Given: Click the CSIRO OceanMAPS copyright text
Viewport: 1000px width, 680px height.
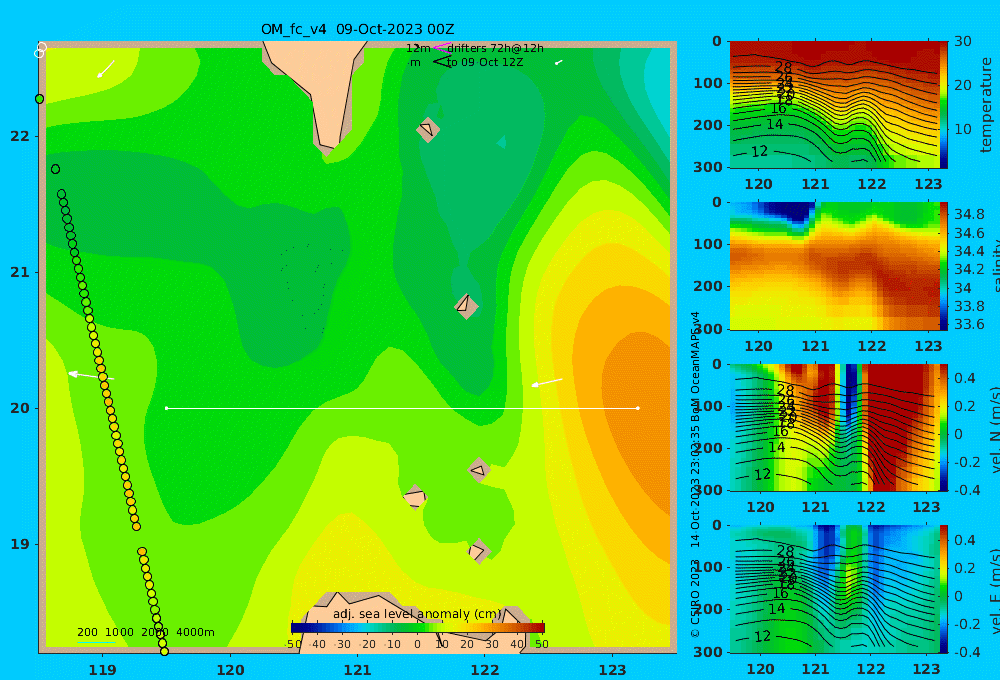Looking at the screenshot, I should coord(695,475).
